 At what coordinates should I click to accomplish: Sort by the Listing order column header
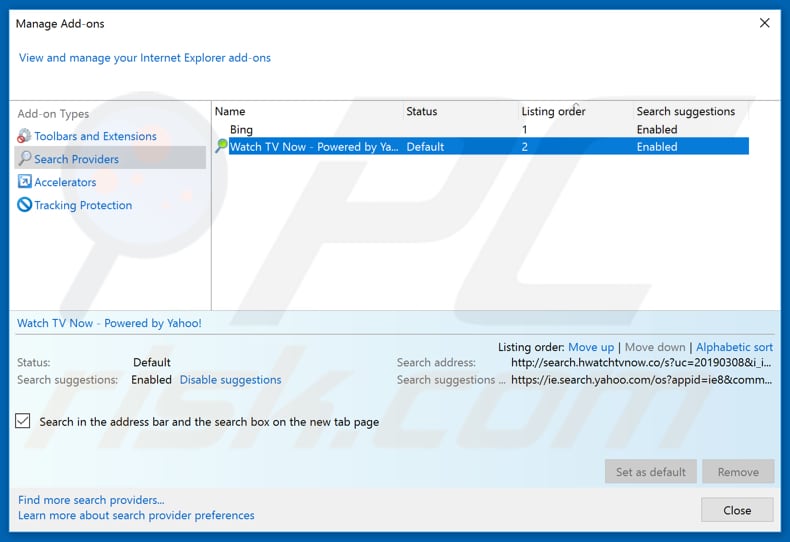pos(553,111)
